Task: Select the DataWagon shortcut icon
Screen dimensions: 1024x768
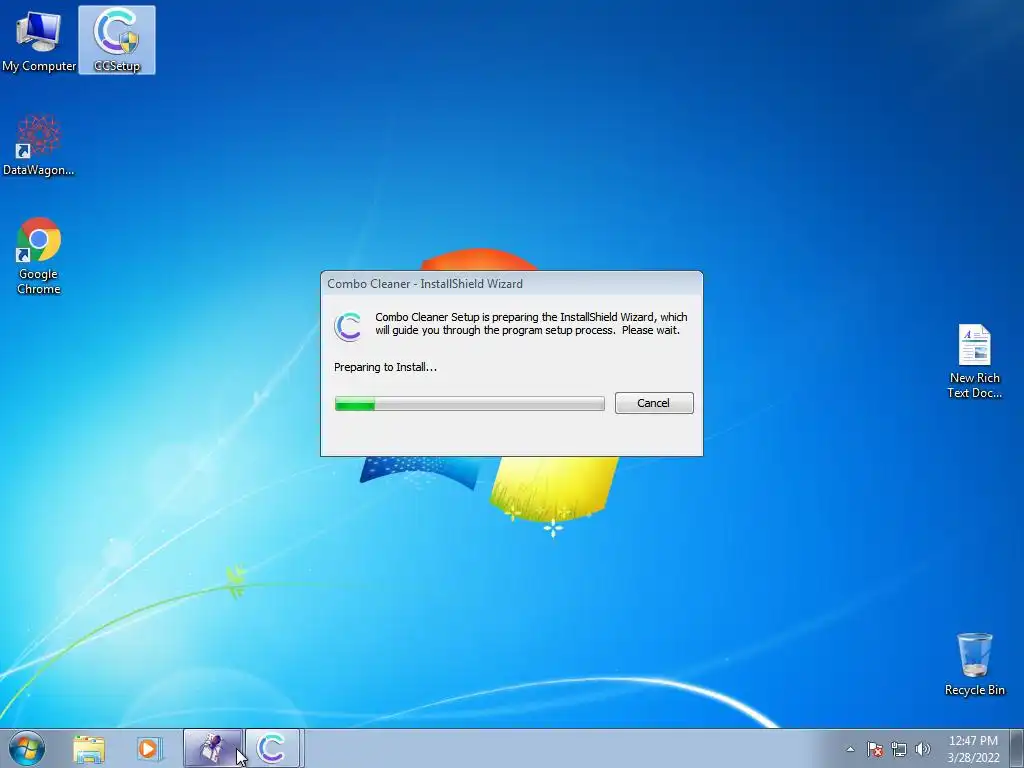Action: coord(39,145)
